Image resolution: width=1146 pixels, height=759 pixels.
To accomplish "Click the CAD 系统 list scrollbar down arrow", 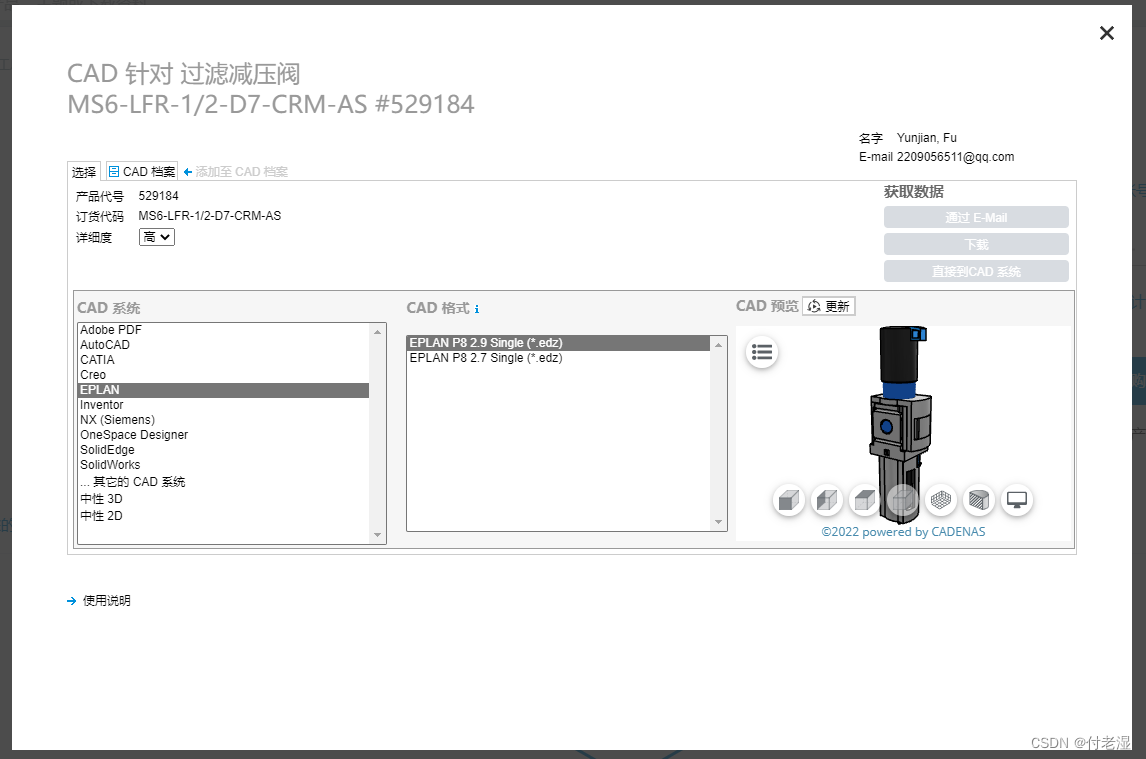I will point(378,535).
